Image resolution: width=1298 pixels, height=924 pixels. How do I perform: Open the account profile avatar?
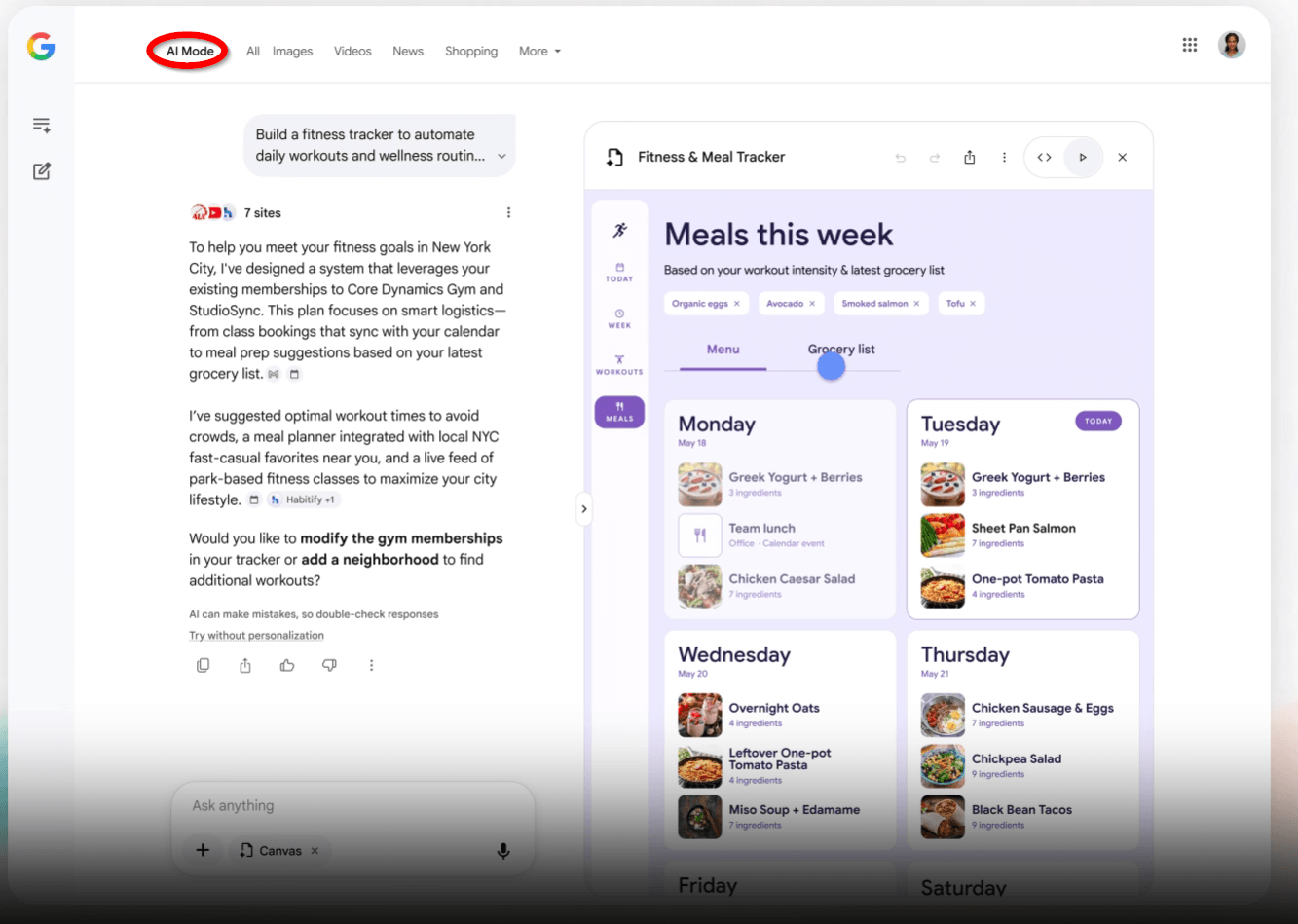click(1232, 45)
